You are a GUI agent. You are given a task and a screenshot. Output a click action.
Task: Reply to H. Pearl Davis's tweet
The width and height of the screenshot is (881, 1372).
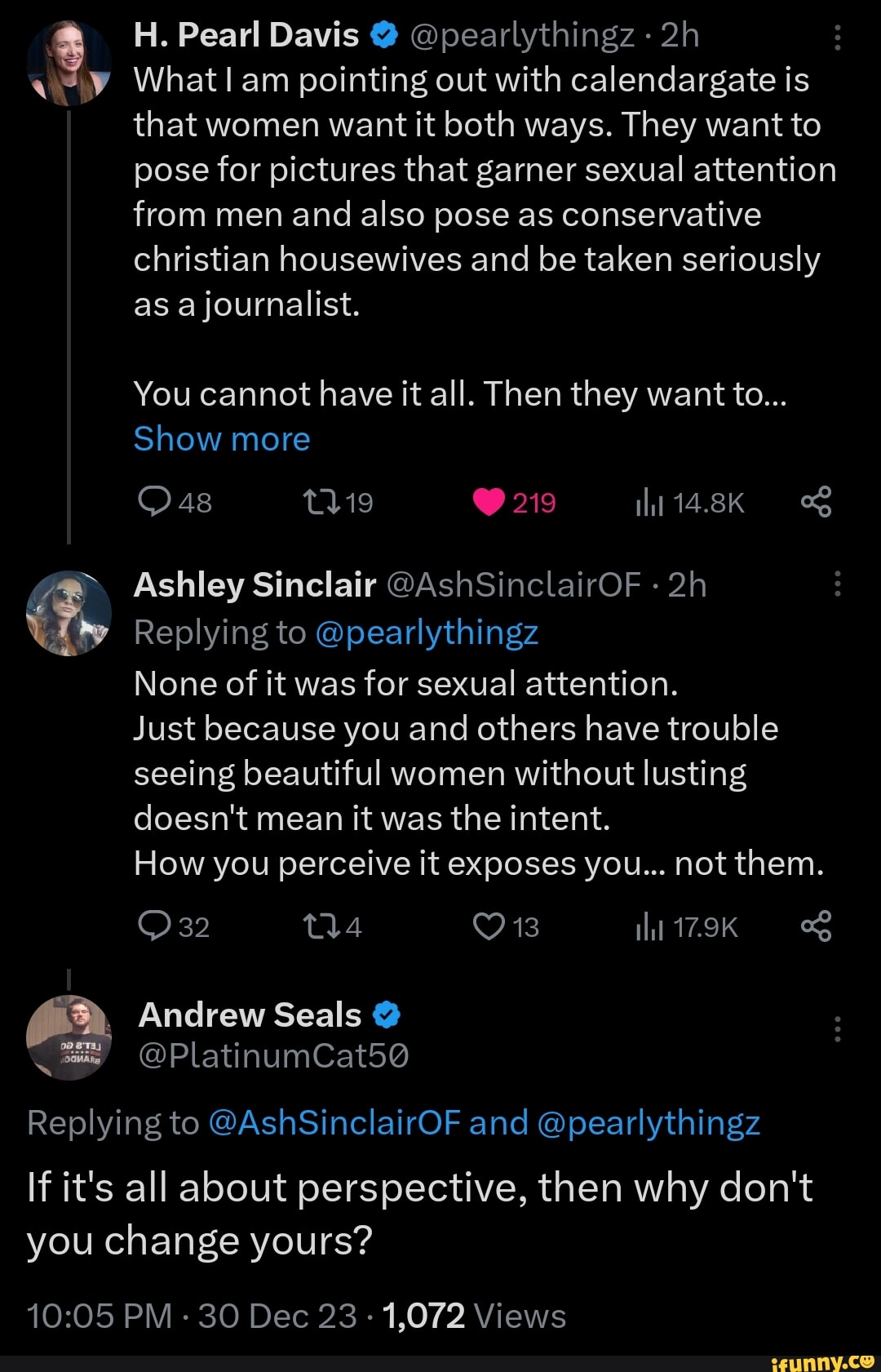pos(154,502)
